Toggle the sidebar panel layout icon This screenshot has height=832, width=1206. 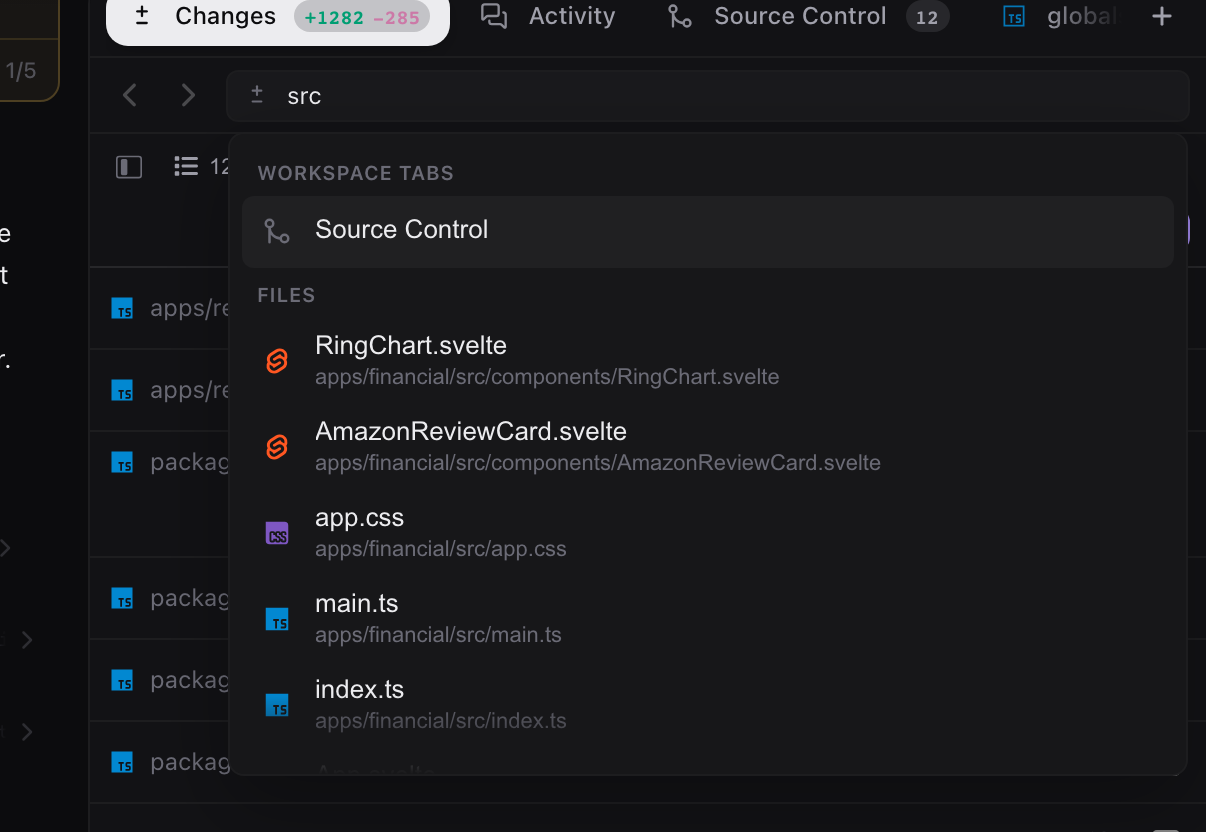click(129, 167)
